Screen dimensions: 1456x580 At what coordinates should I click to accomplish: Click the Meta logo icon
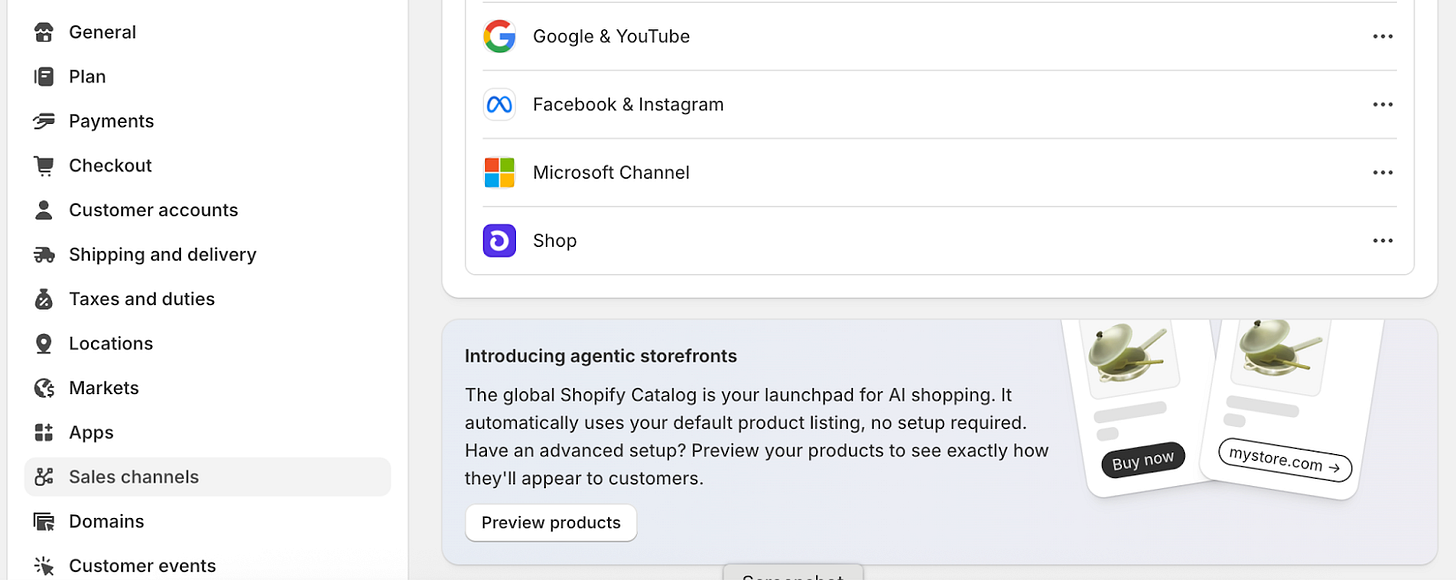(x=499, y=105)
